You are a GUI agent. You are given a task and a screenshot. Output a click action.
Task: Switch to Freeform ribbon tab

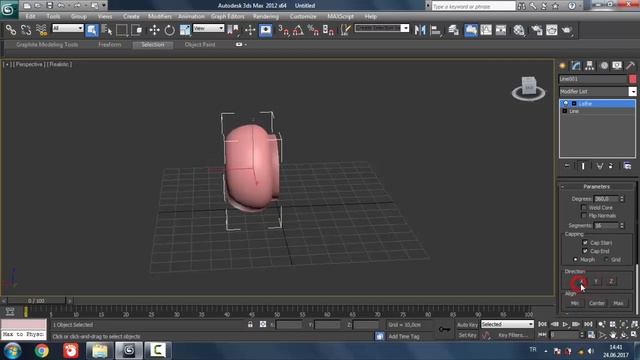pyautogui.click(x=110, y=44)
